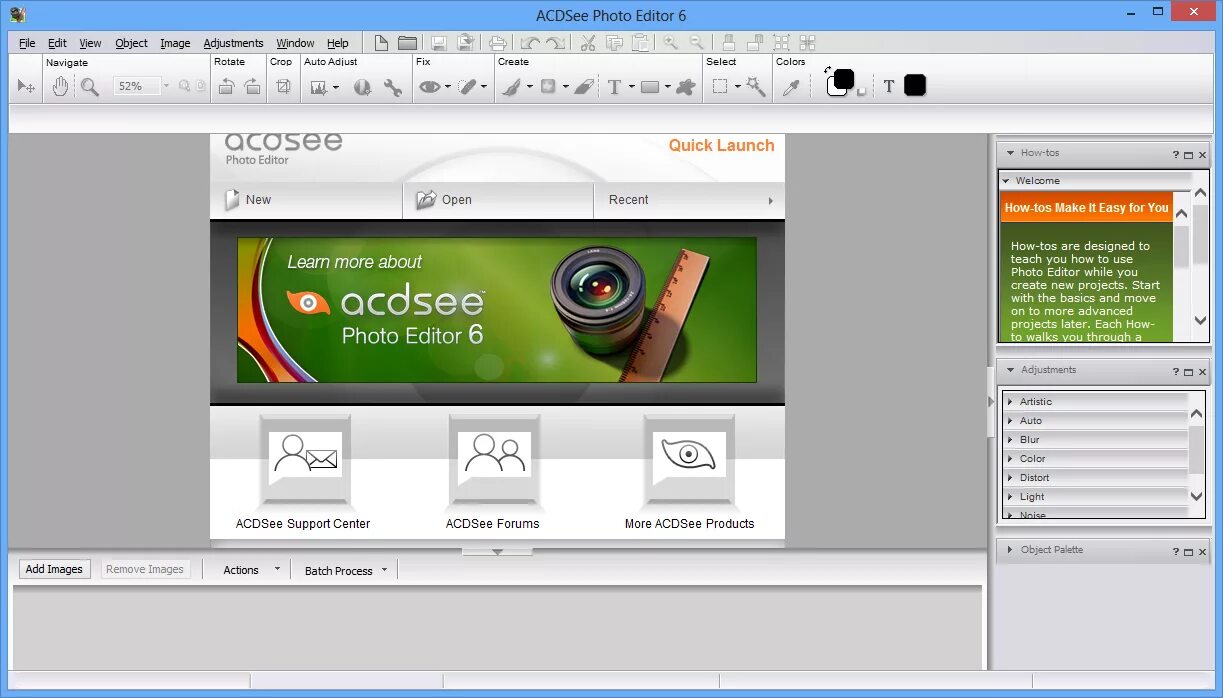Select the Move tool arrow icon

click(x=26, y=87)
